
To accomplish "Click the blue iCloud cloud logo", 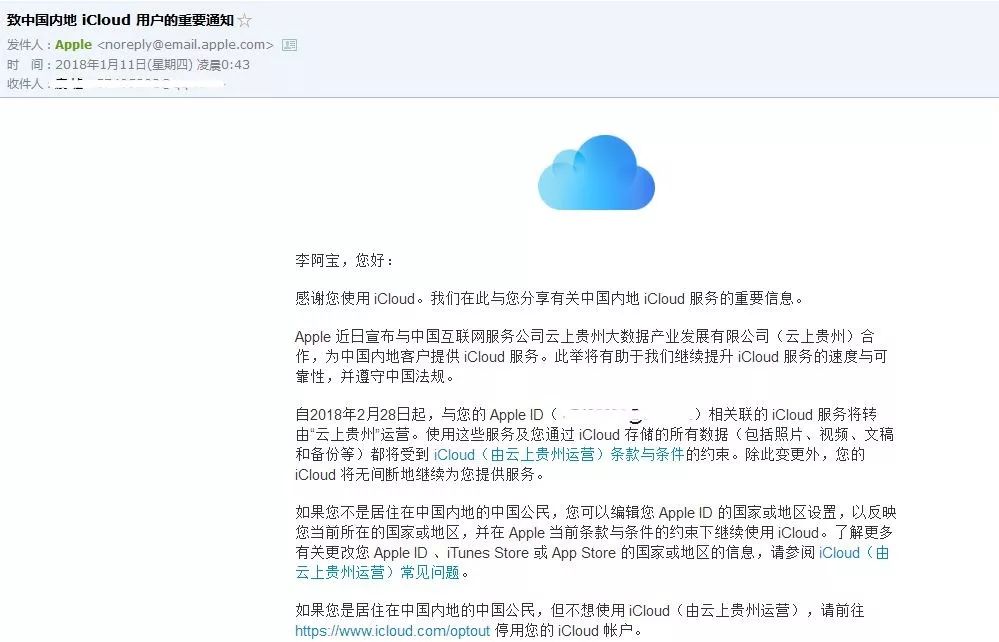I will tap(596, 173).
